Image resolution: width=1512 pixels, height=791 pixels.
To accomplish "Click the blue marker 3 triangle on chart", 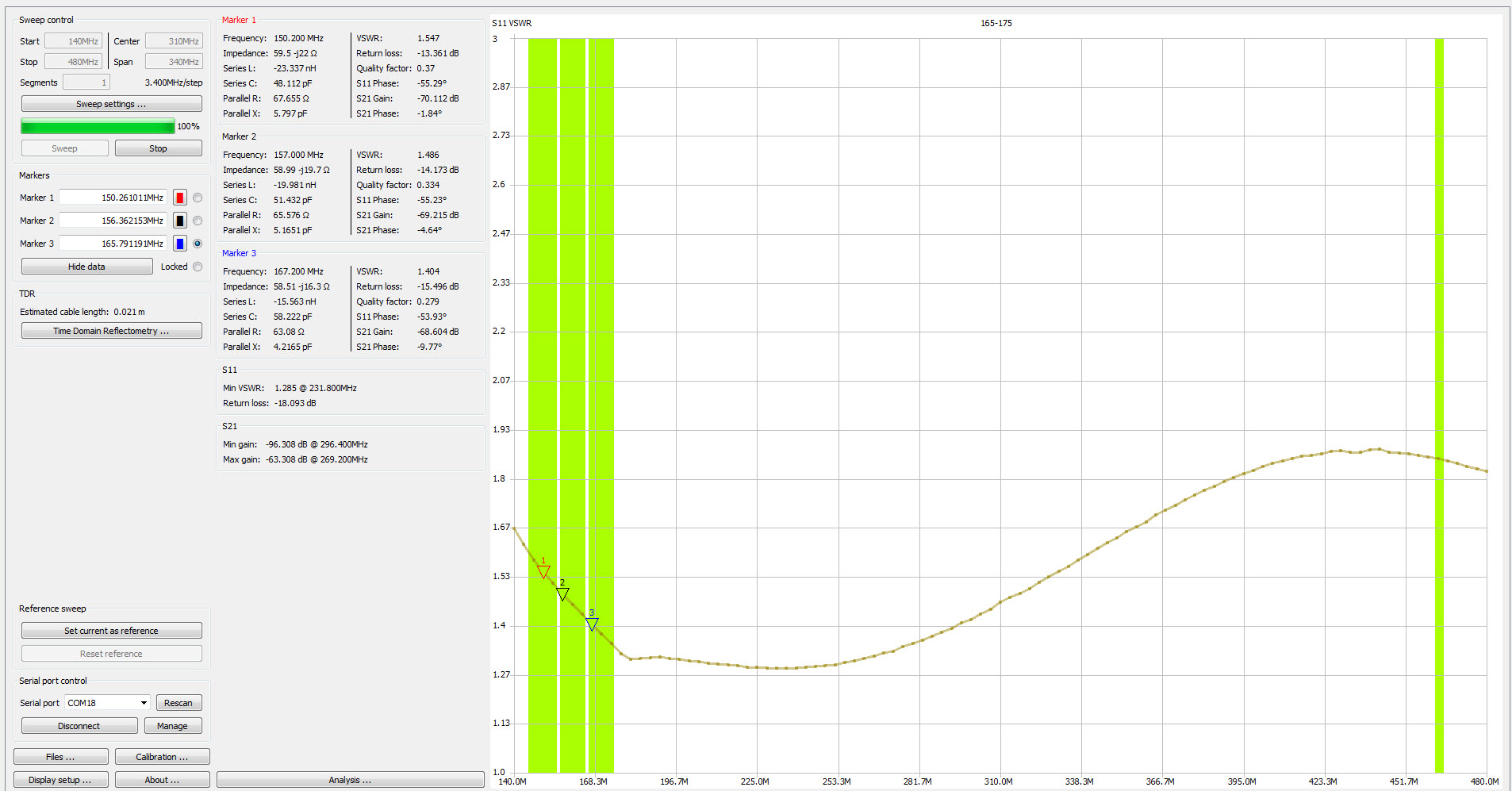I will 592,624.
